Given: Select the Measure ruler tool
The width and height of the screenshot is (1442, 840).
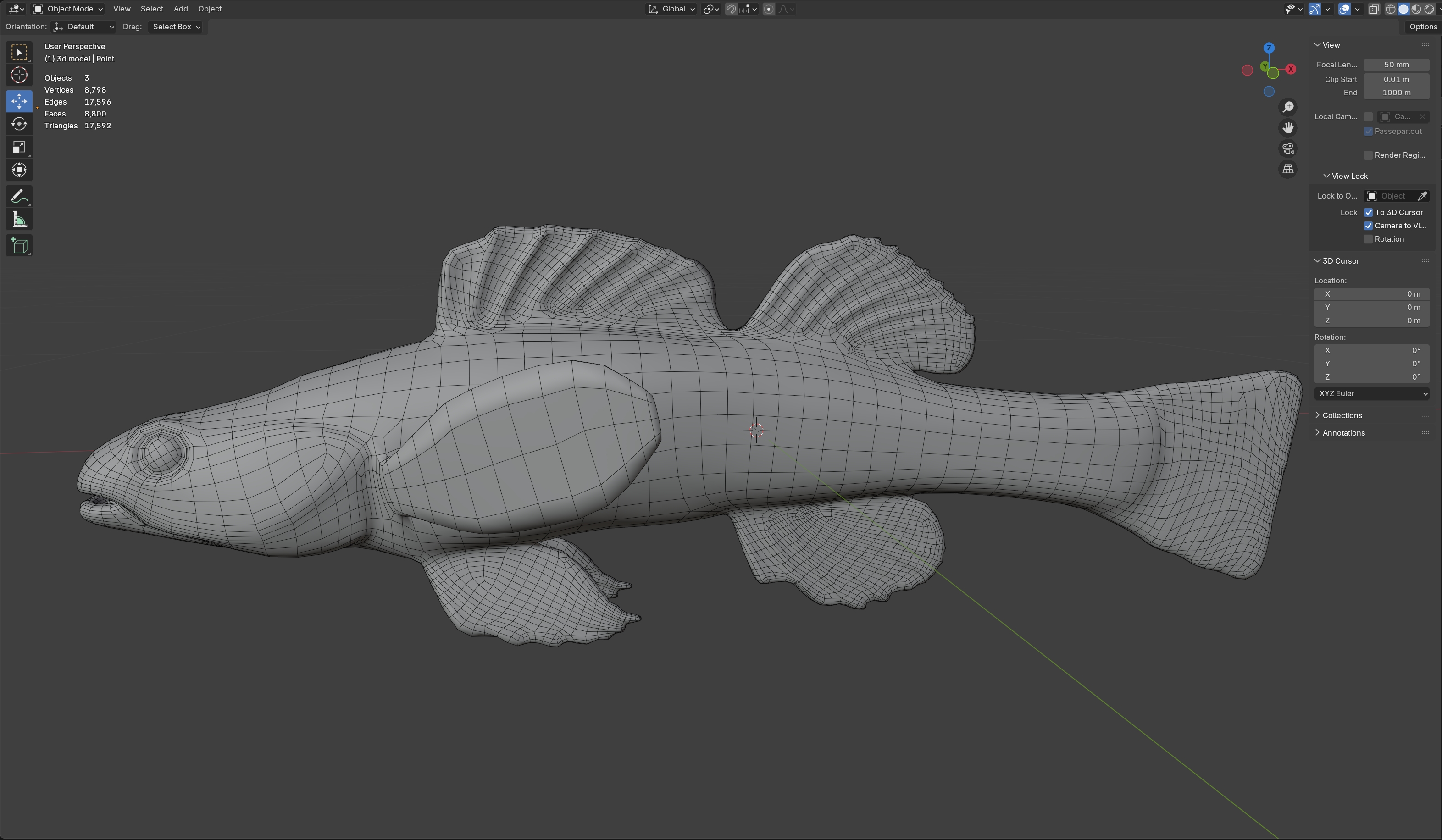Looking at the screenshot, I should point(19,220).
